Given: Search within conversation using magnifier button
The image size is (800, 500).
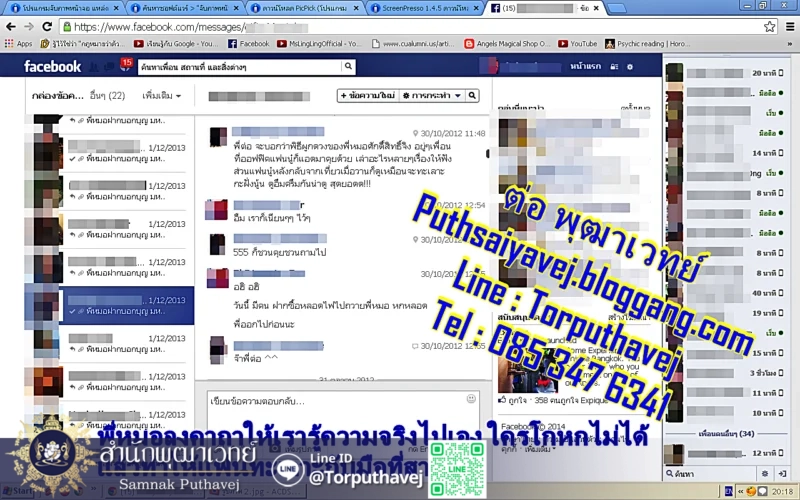Looking at the screenshot, I should (472, 96).
